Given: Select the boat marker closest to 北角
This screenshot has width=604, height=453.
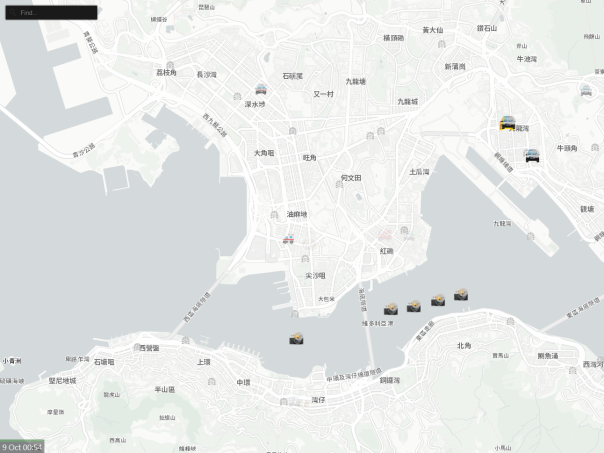Looking at the screenshot, I should [461, 295].
